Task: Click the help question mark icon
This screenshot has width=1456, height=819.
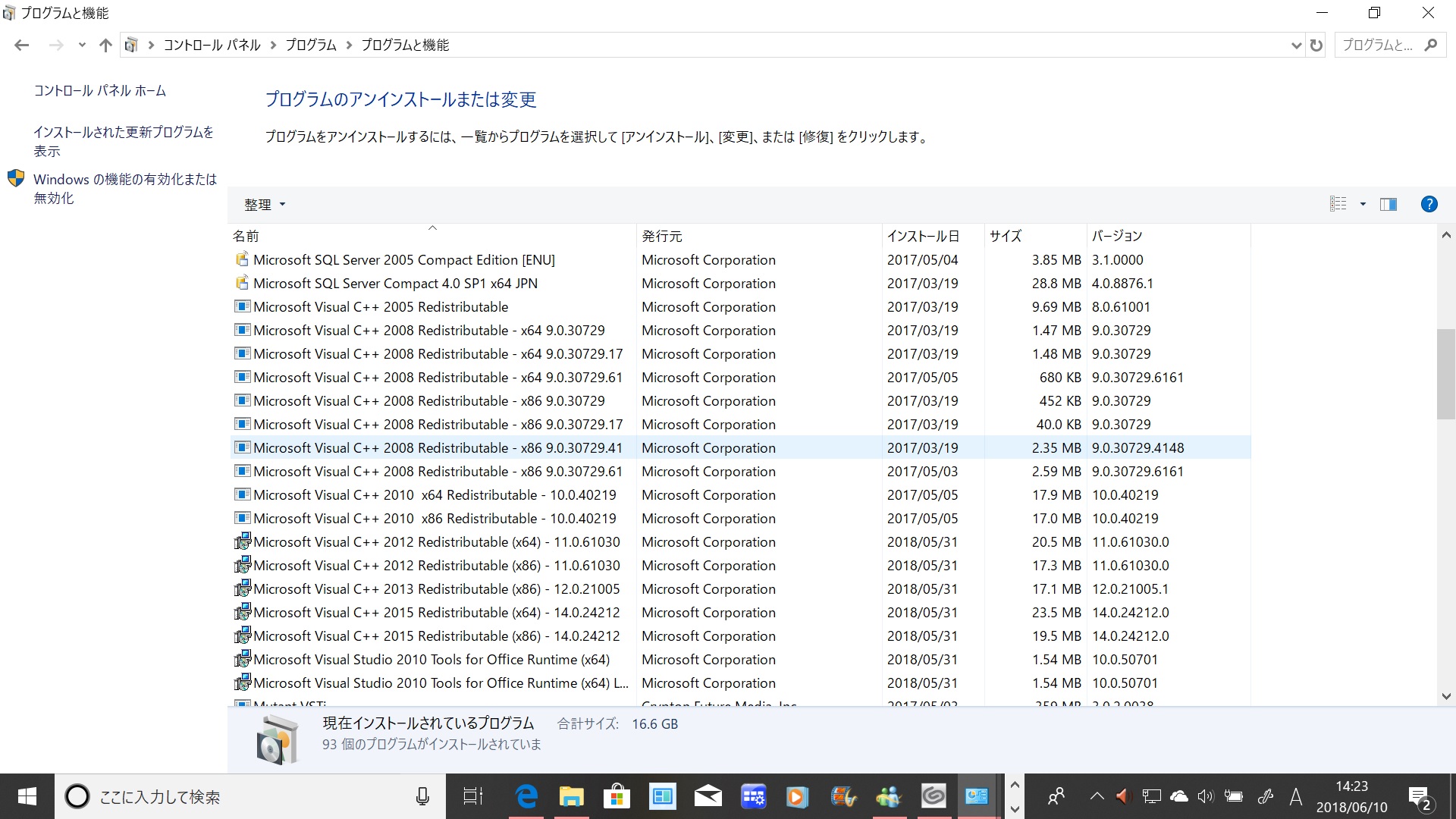Action: coord(1429,204)
